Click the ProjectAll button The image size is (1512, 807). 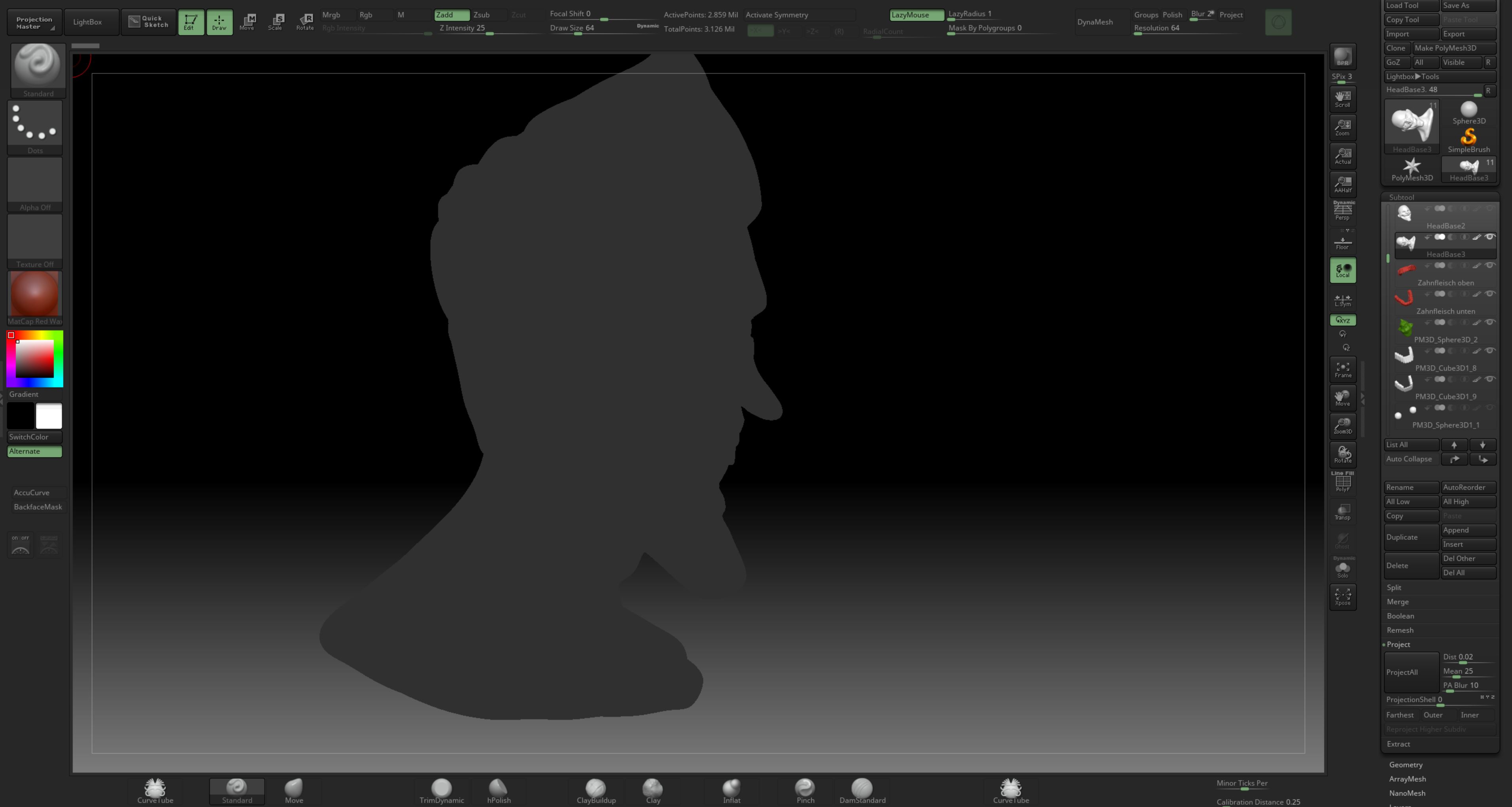(1411, 672)
